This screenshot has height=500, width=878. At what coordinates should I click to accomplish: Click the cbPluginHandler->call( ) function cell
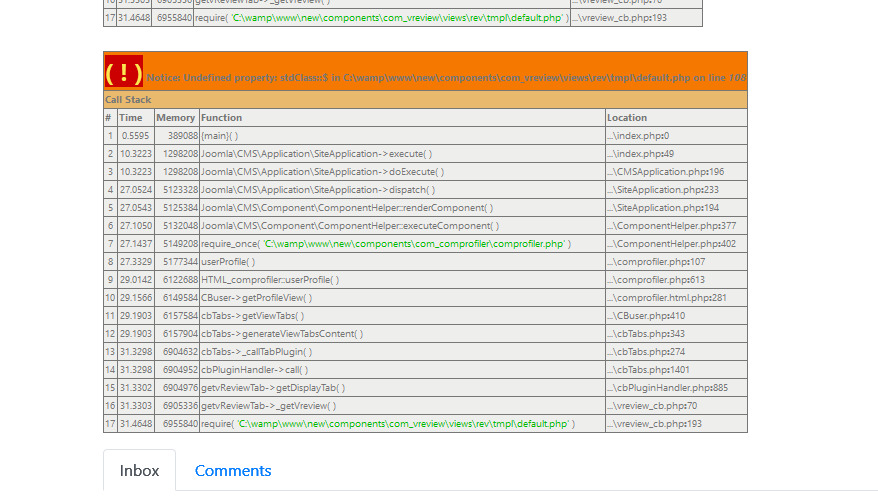click(254, 370)
